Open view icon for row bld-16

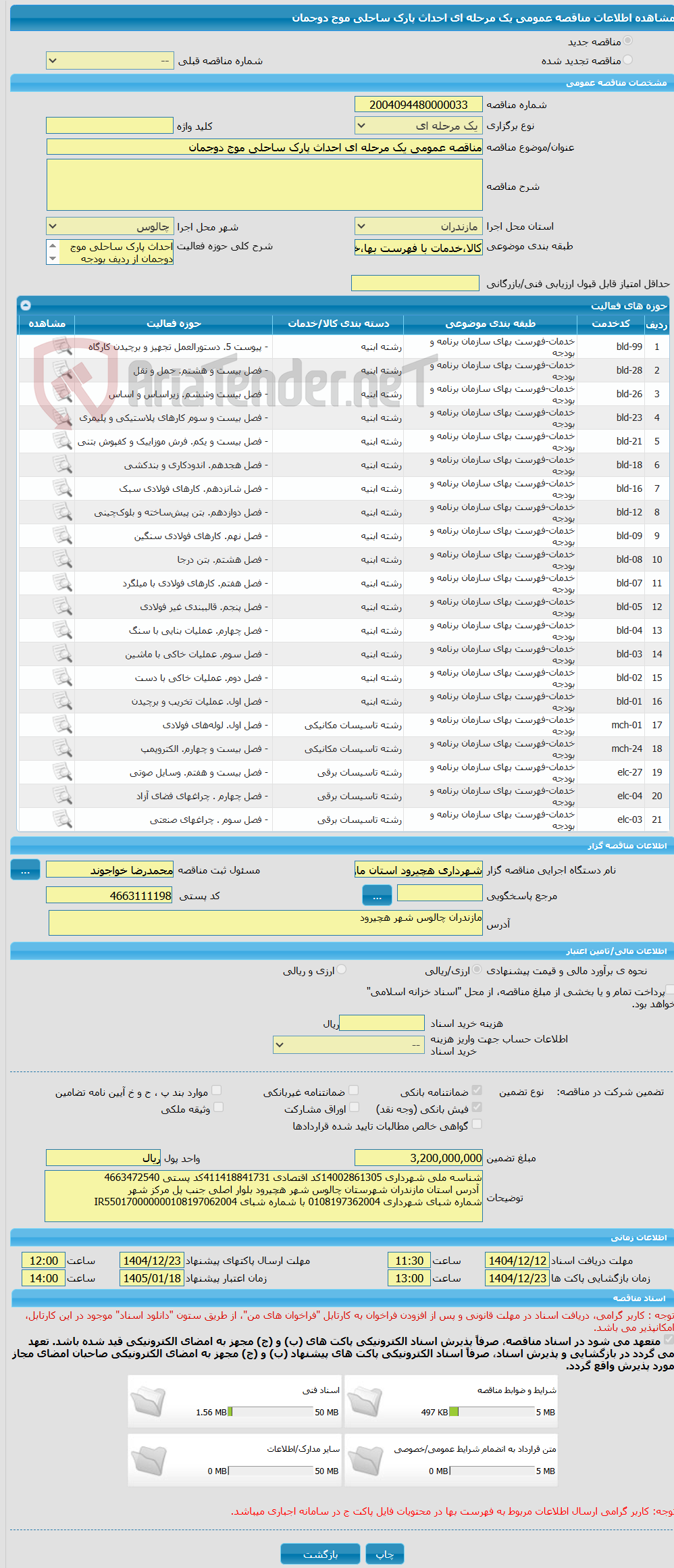coord(62,488)
